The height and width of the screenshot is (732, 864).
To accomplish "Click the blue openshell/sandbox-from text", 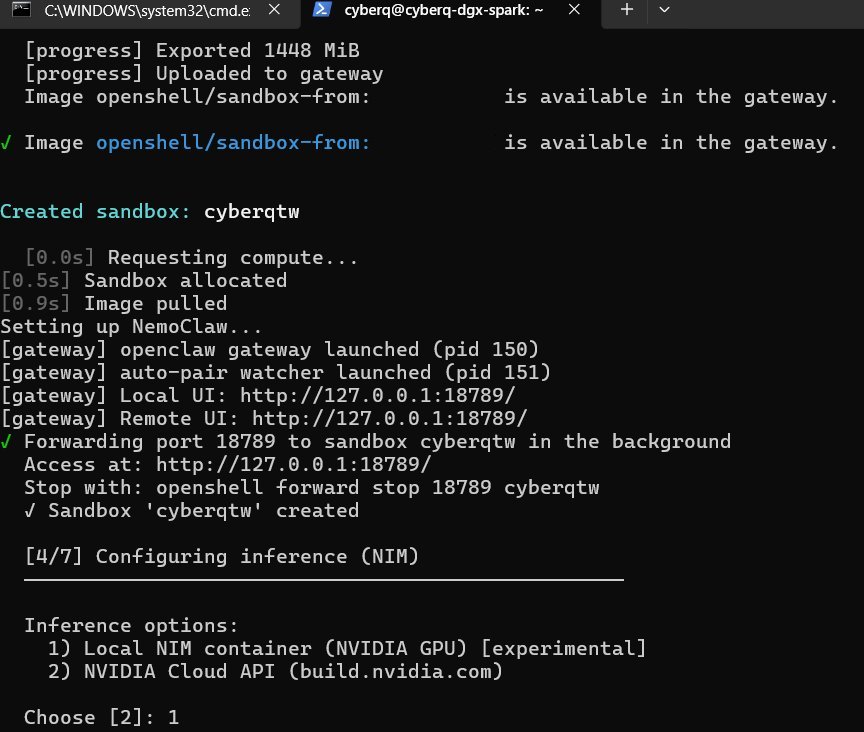I will coord(233,143).
